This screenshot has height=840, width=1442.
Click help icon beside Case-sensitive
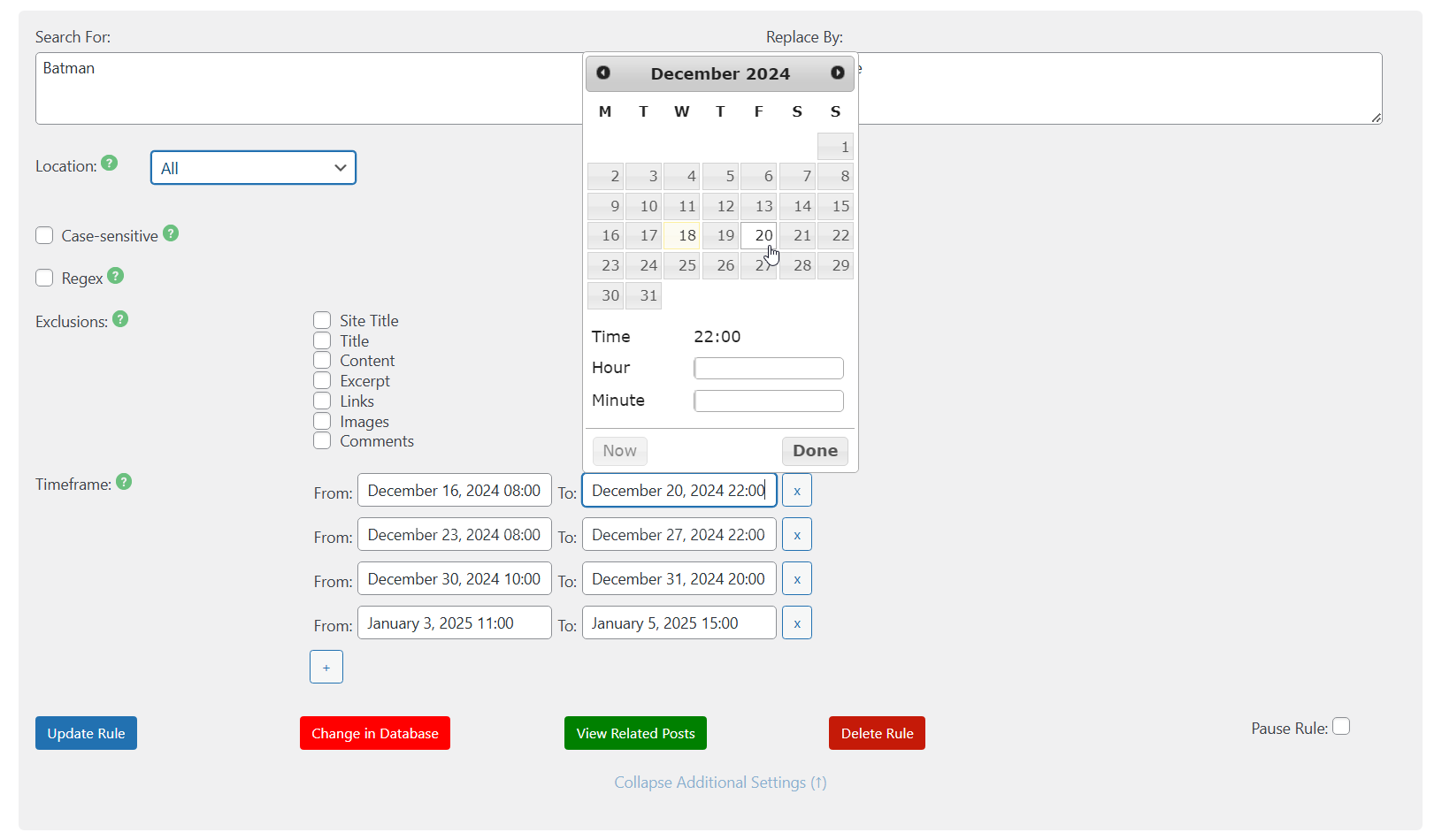pos(171,233)
